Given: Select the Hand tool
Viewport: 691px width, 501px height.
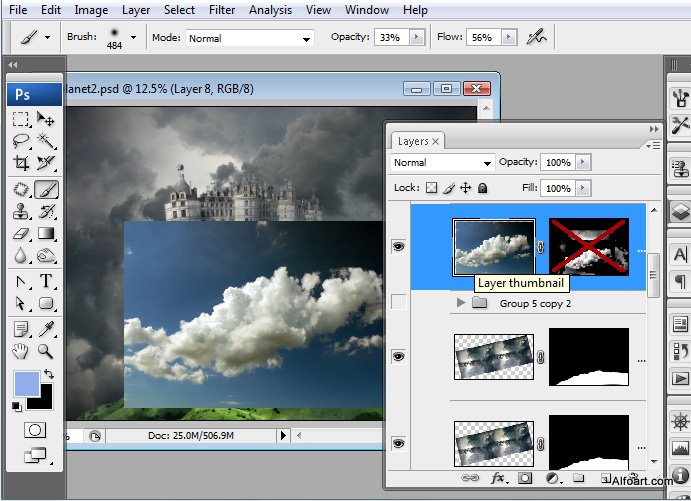Looking at the screenshot, I should point(21,351).
